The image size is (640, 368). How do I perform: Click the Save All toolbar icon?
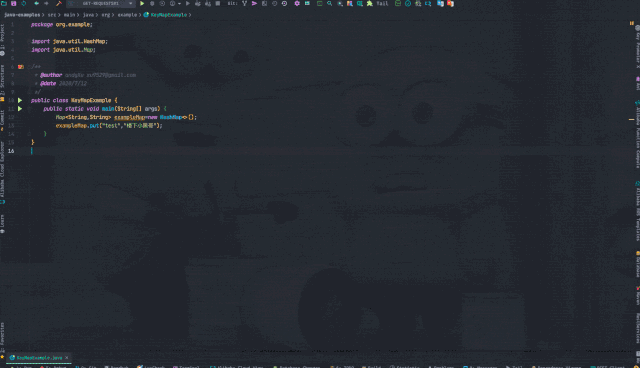(x=13, y=3)
